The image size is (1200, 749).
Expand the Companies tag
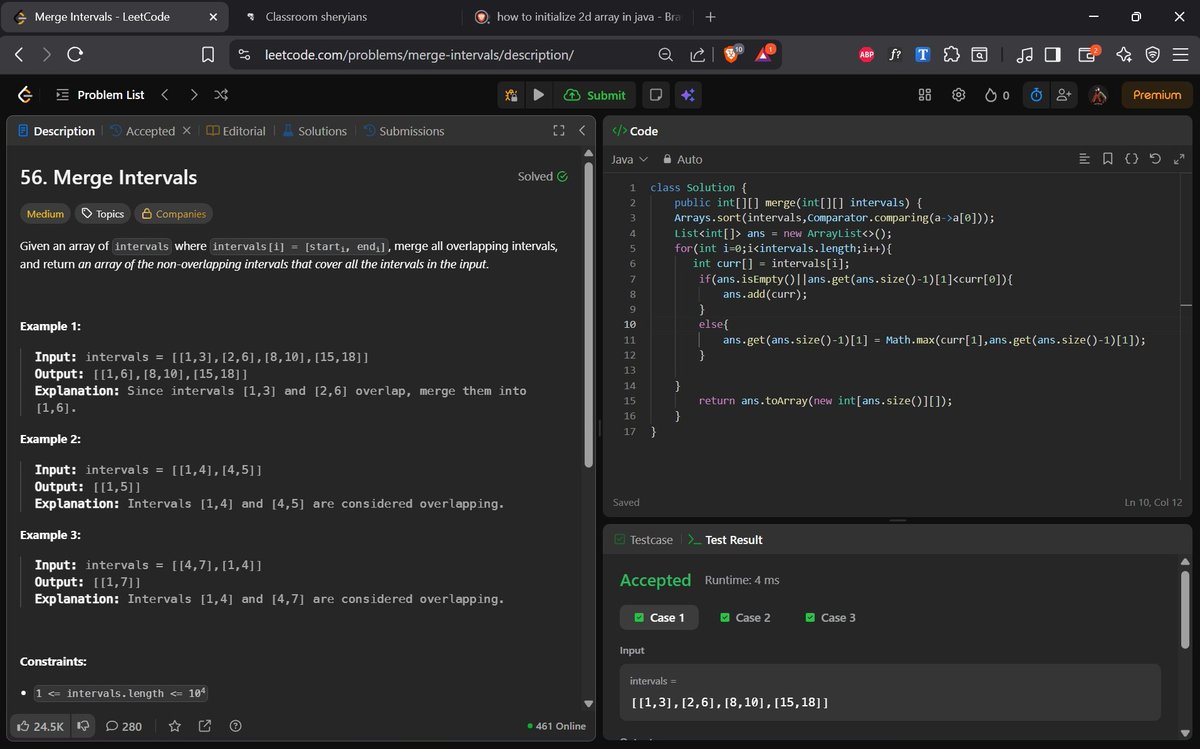pos(174,214)
